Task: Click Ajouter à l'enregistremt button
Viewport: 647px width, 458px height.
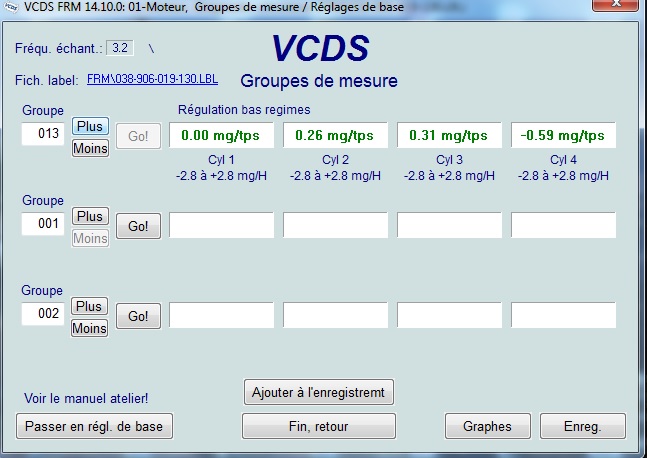Action: pos(319,392)
